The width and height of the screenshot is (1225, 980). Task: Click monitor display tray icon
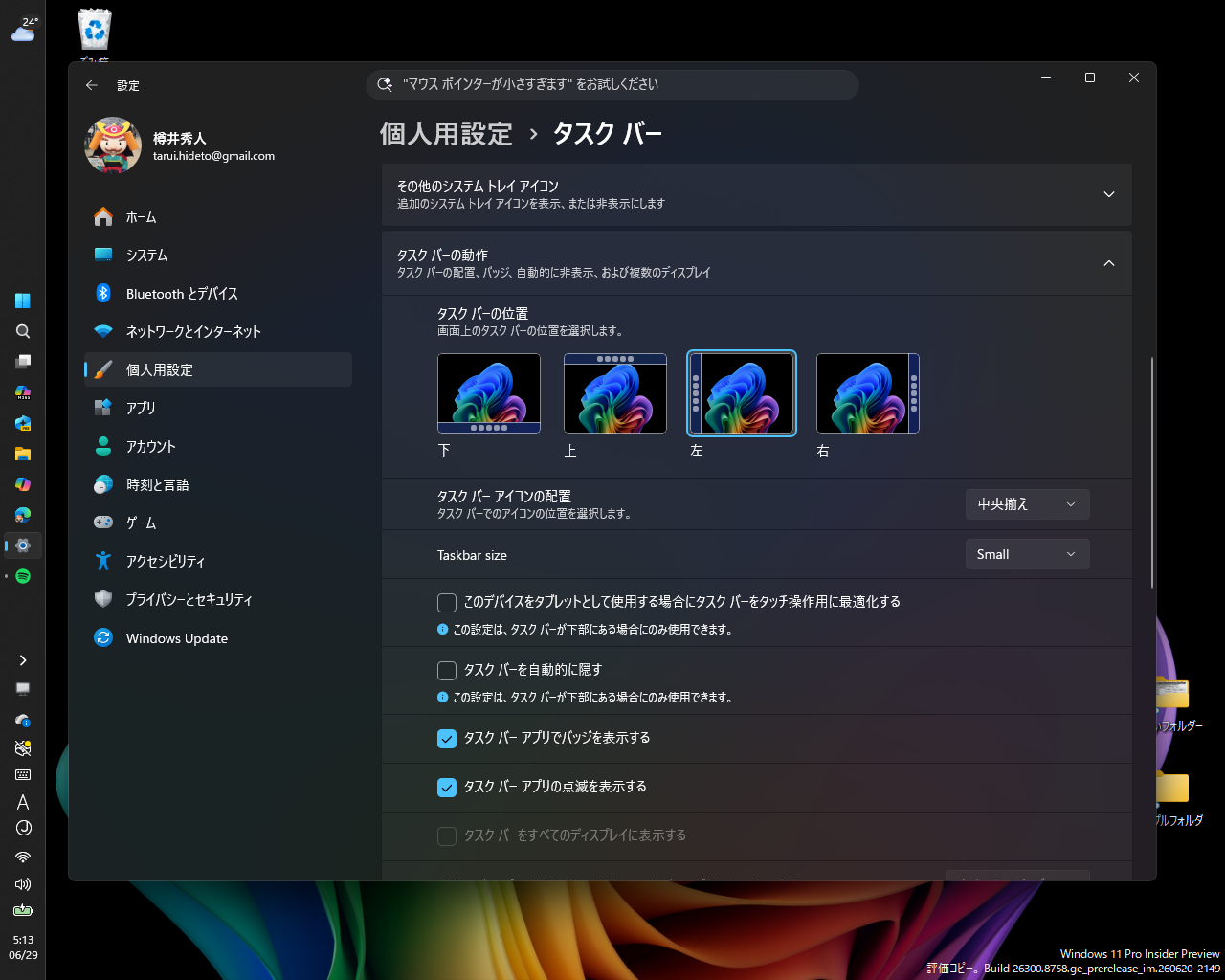pos(23,689)
